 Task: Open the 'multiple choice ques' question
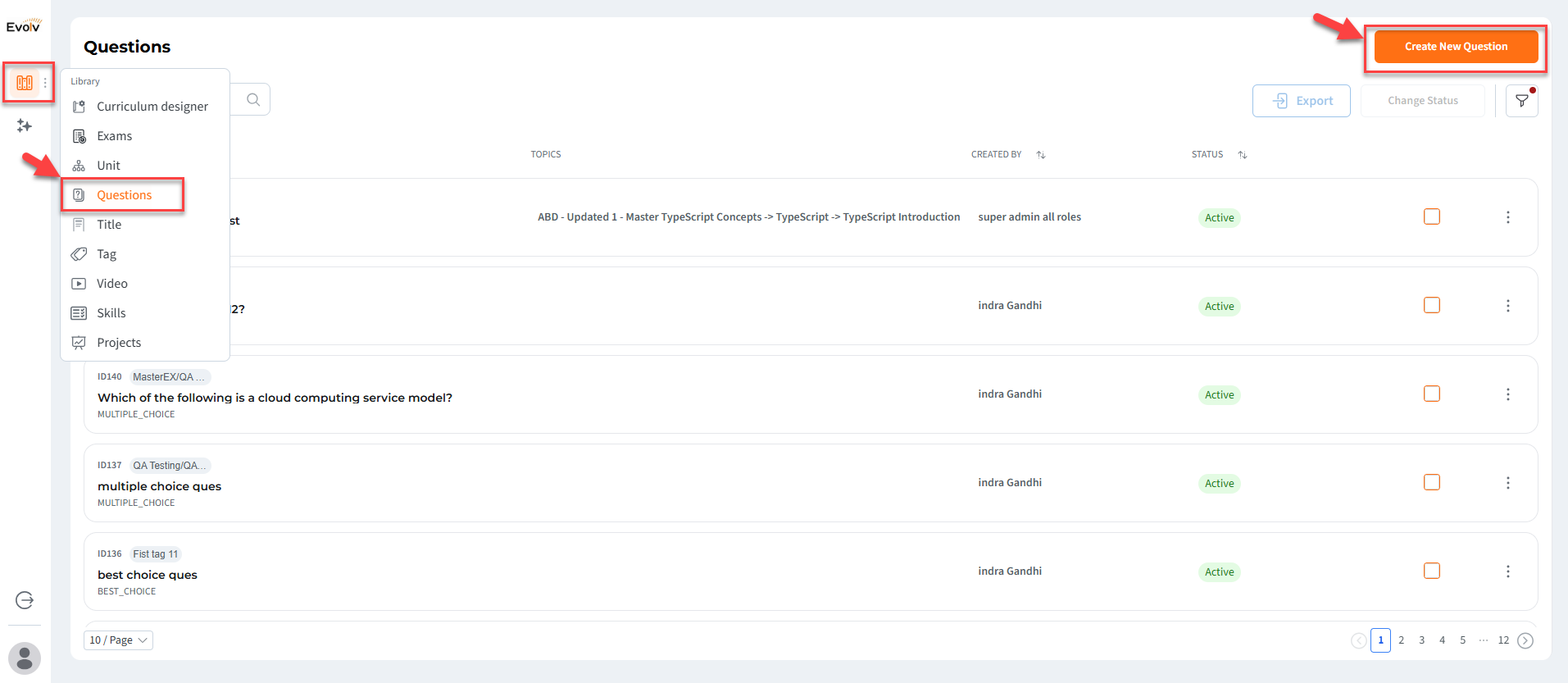160,486
